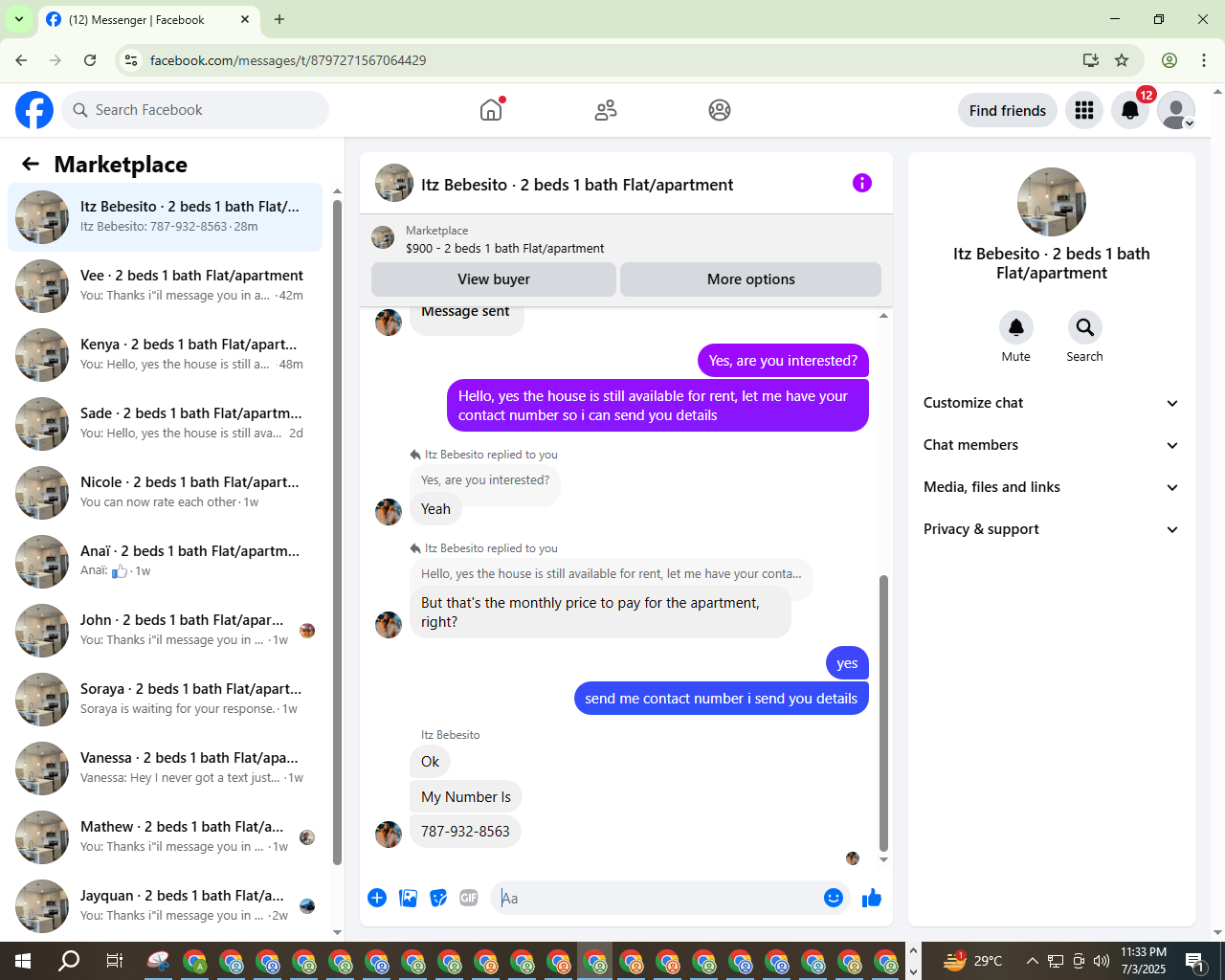The height and width of the screenshot is (980, 1225).
Task: Click the back arrow beside Marketplace
Action: pos(31,165)
